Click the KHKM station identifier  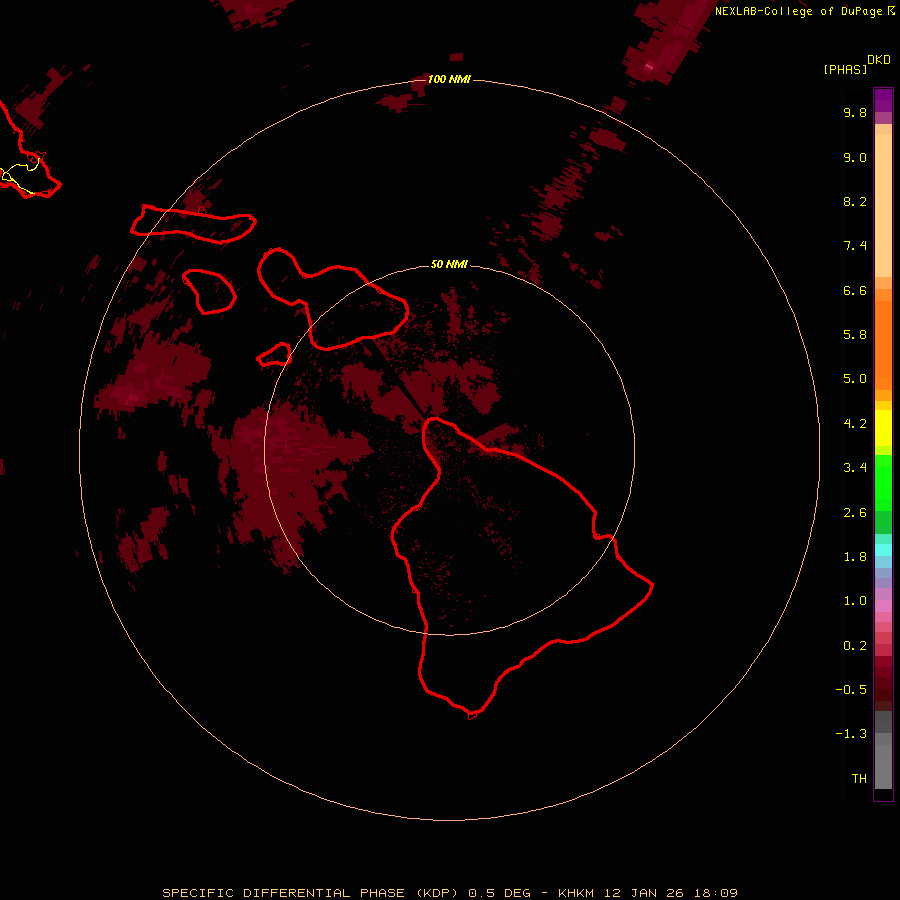[576, 893]
